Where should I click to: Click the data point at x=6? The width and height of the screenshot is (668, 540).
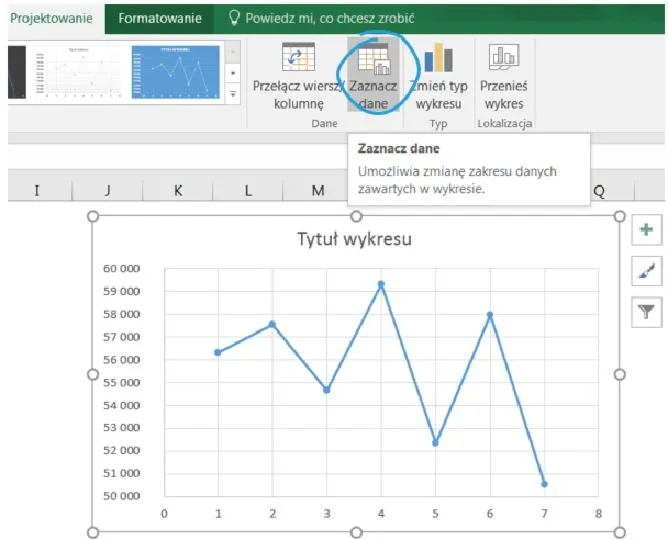490,315
